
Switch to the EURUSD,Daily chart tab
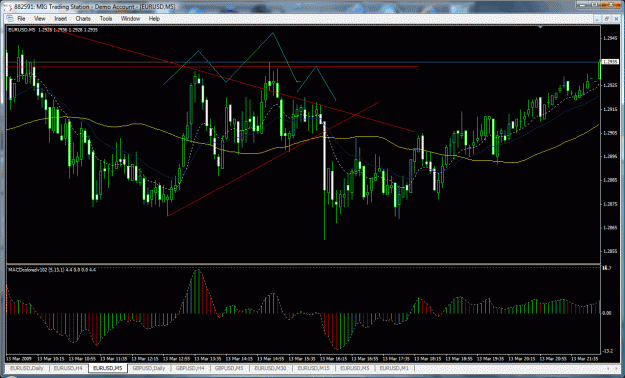click(x=28, y=368)
